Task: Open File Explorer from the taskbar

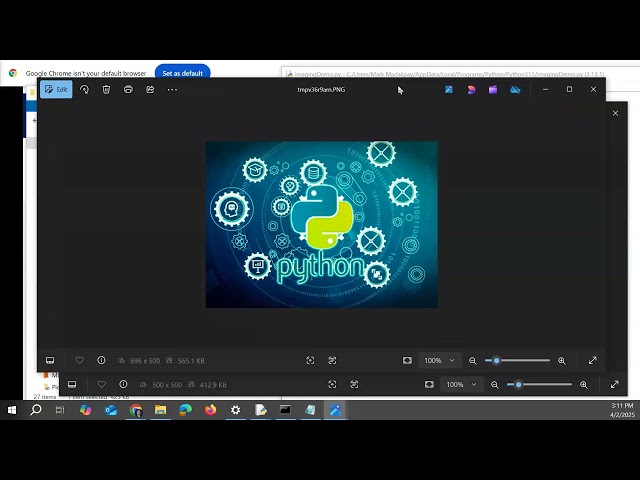Action: click(160, 410)
